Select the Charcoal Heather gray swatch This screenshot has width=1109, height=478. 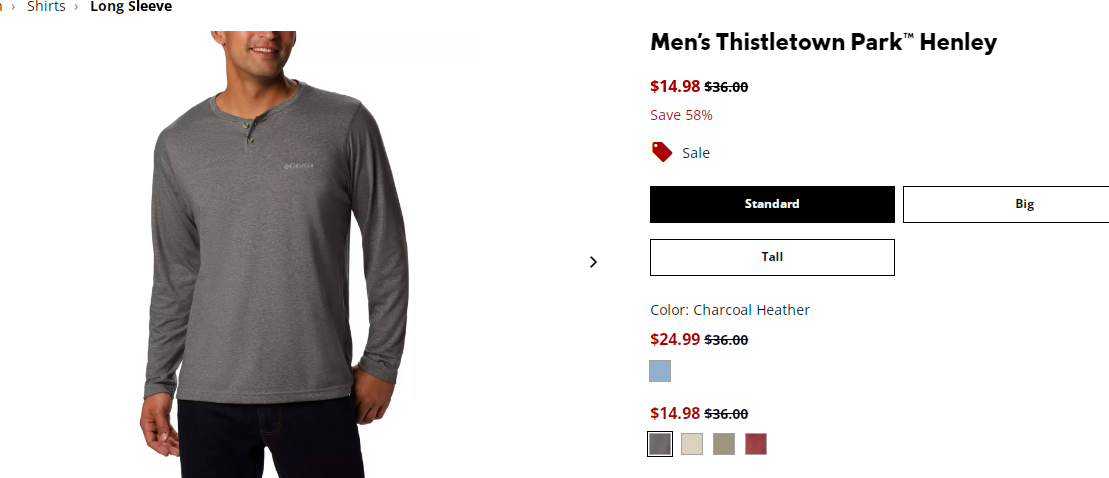tap(660, 444)
